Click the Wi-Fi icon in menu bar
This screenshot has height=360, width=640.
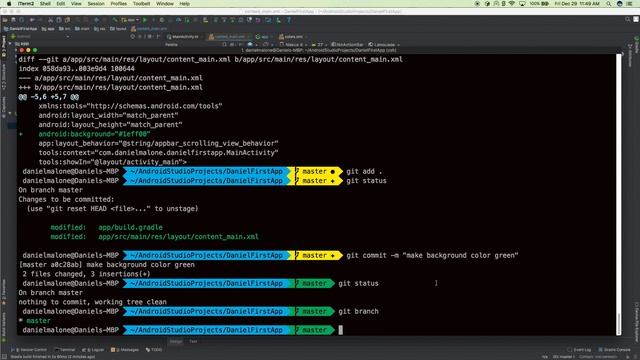511,4
